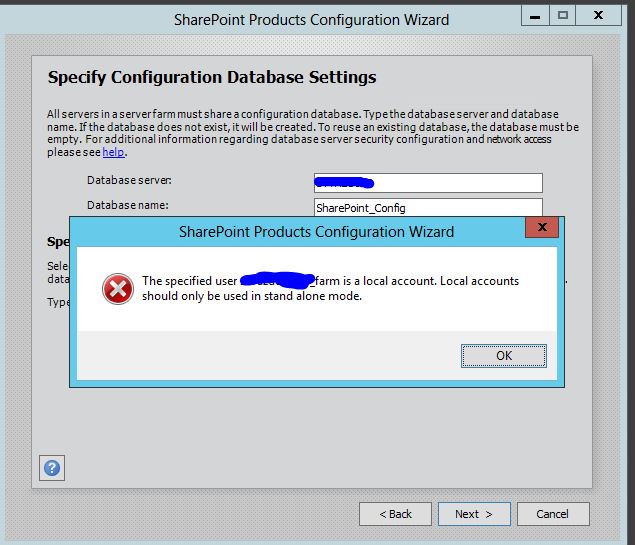Click the 'Database name:' label
Viewport: 635px width, 545px height.
(x=128, y=205)
